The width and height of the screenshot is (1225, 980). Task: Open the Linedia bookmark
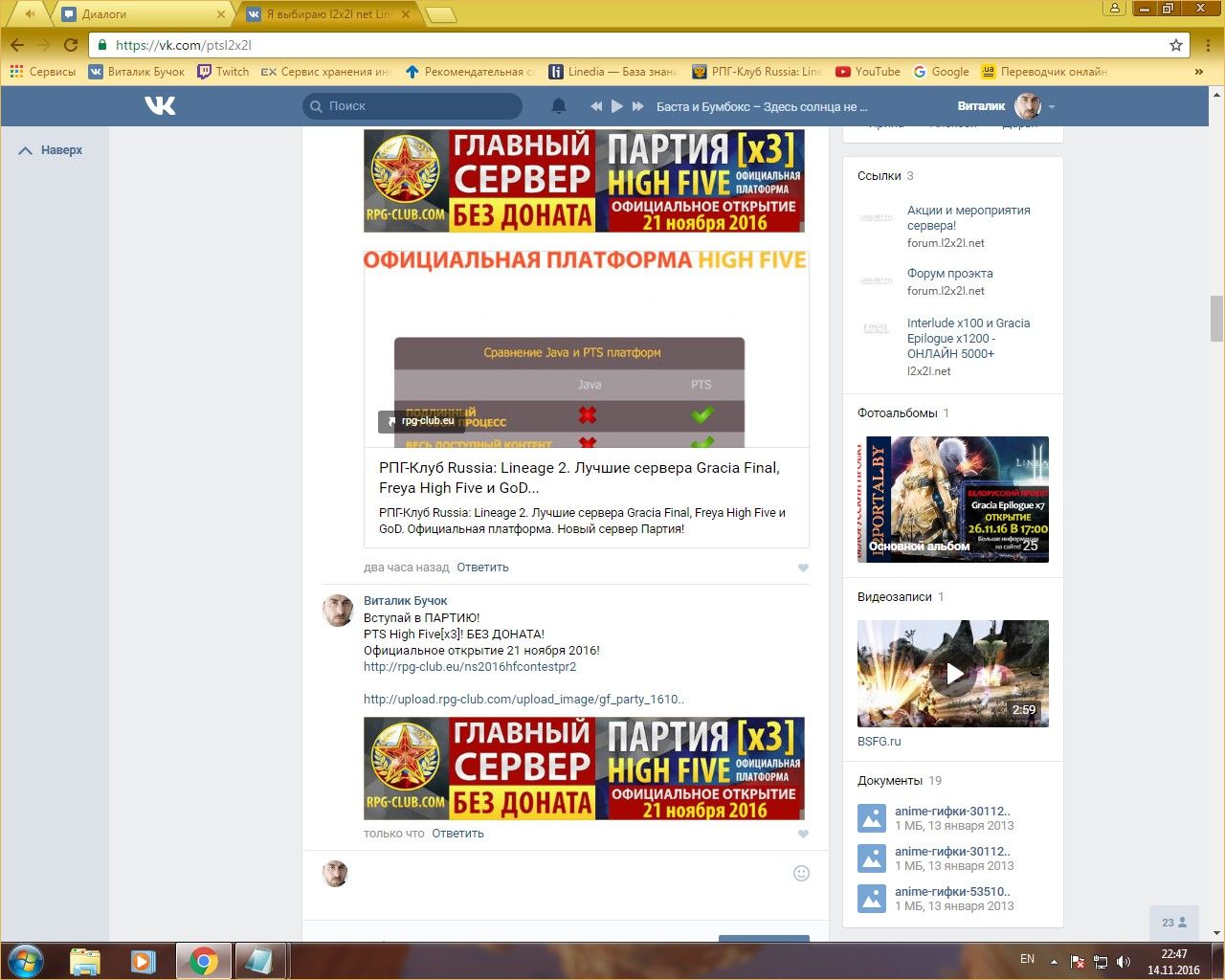click(613, 72)
